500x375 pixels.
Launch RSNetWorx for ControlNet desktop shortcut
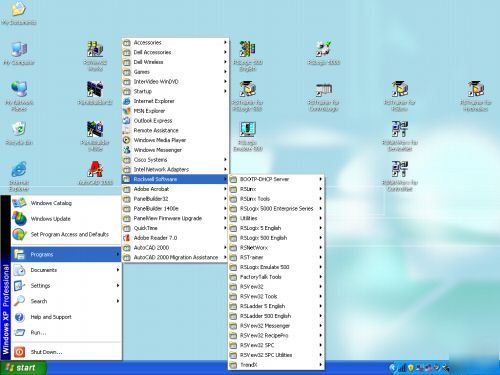coord(400,176)
